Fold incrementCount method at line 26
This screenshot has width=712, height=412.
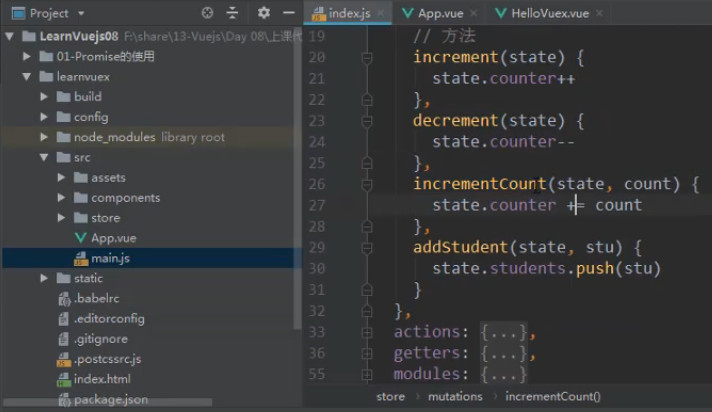(367, 185)
